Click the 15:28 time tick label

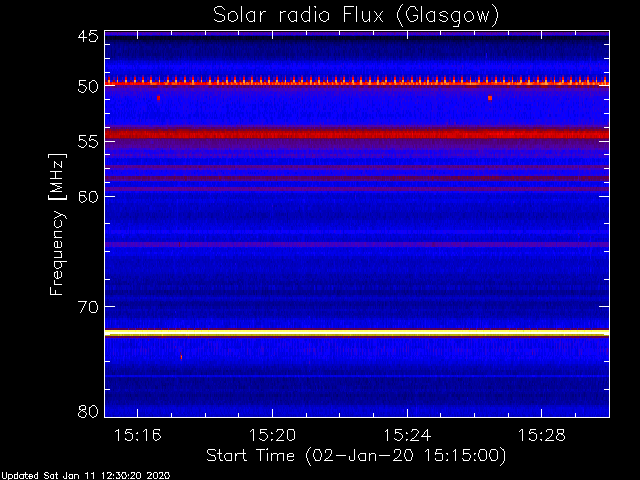tap(542, 436)
